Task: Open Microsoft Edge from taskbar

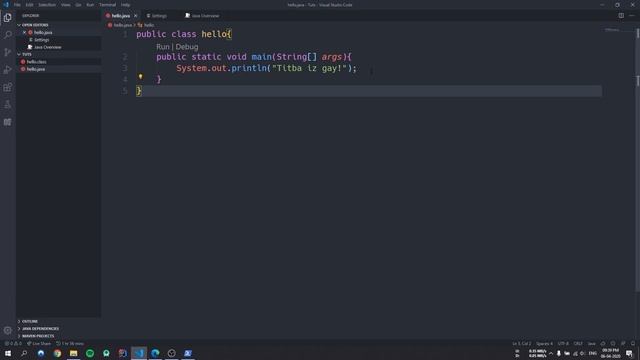Action: (x=155, y=353)
